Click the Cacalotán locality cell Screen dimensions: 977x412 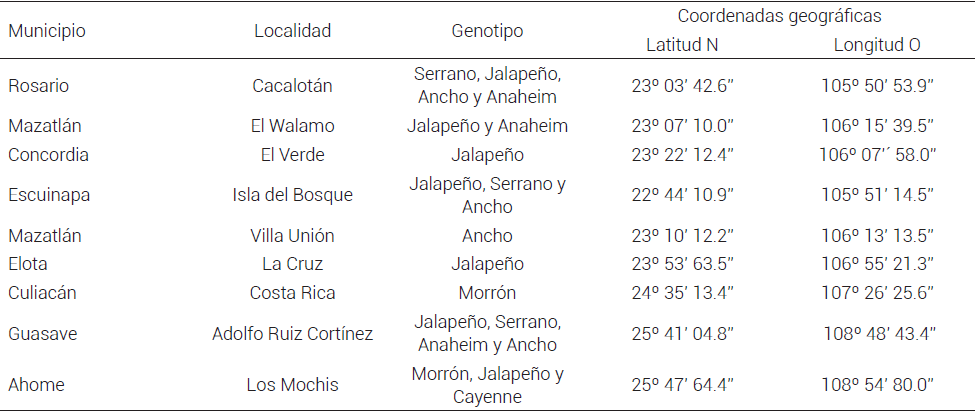(292, 85)
